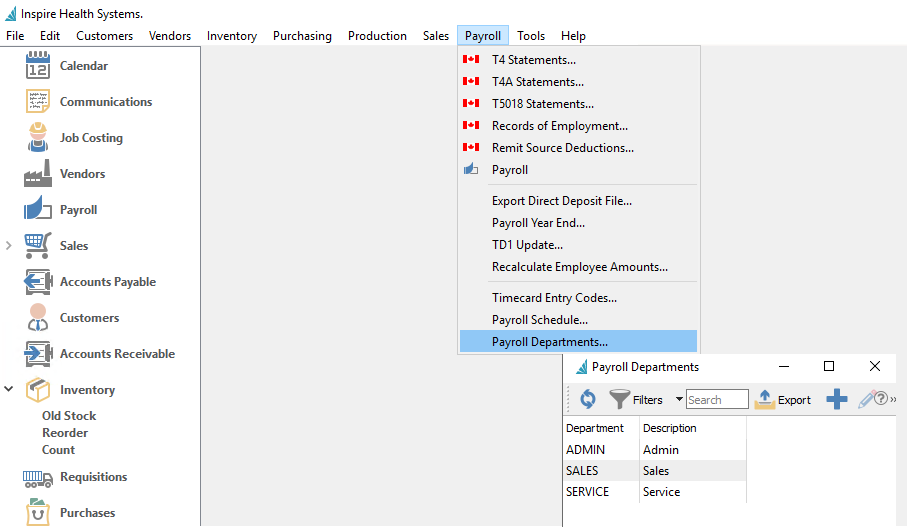
Task: Click the Search field in Payroll Departments
Action: pos(717,399)
